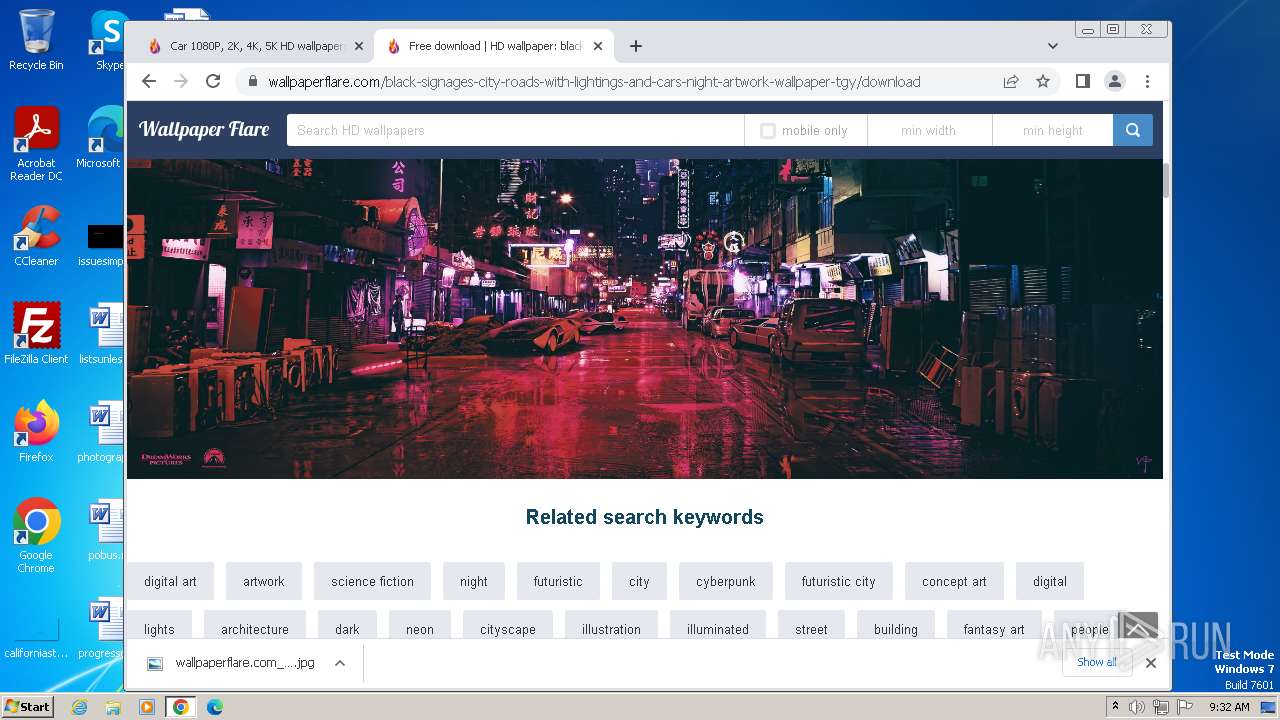This screenshot has height=720, width=1280.
Task: Select the illustration keyword
Action: click(x=611, y=627)
